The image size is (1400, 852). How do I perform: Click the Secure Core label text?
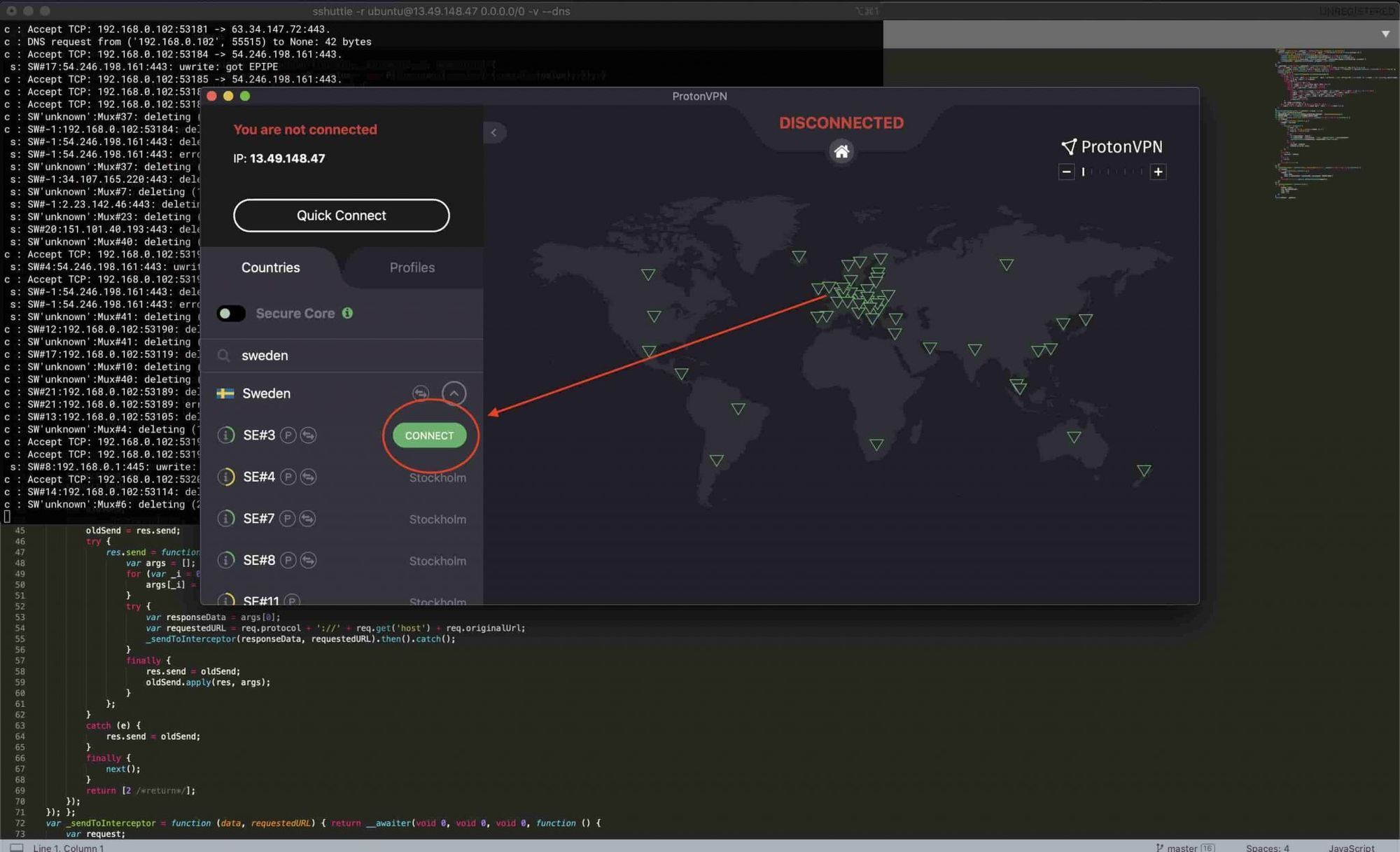[x=295, y=314]
